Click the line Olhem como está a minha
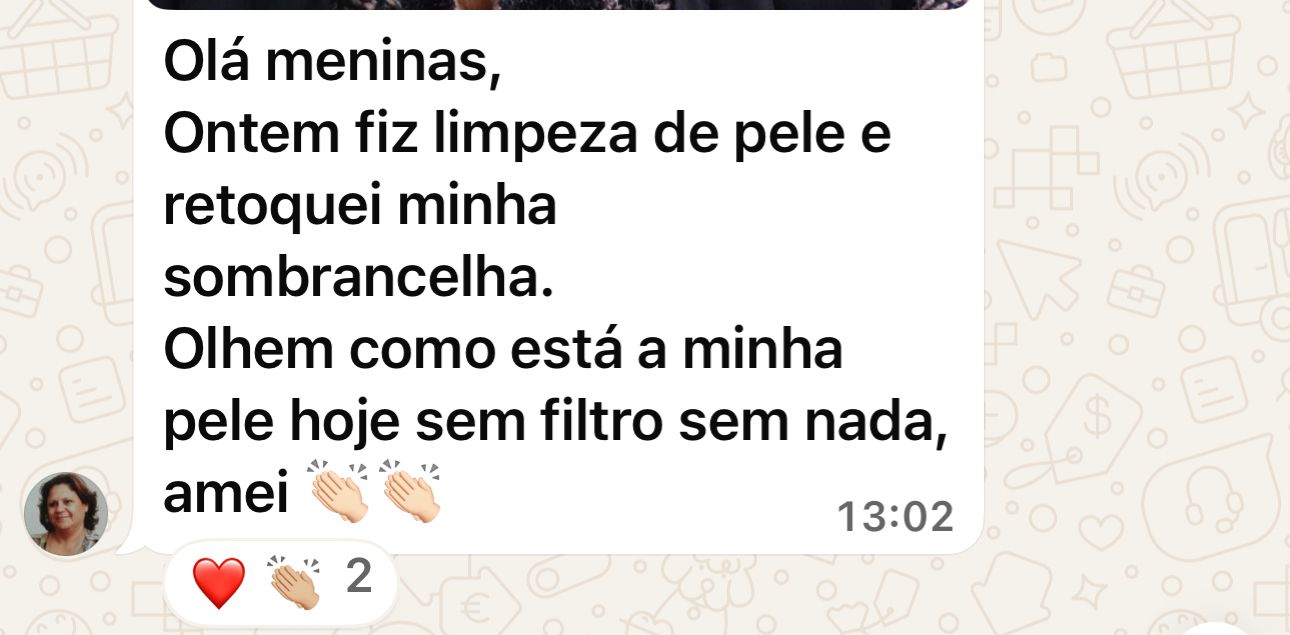Image resolution: width=1290 pixels, height=635 pixels. coord(503,351)
